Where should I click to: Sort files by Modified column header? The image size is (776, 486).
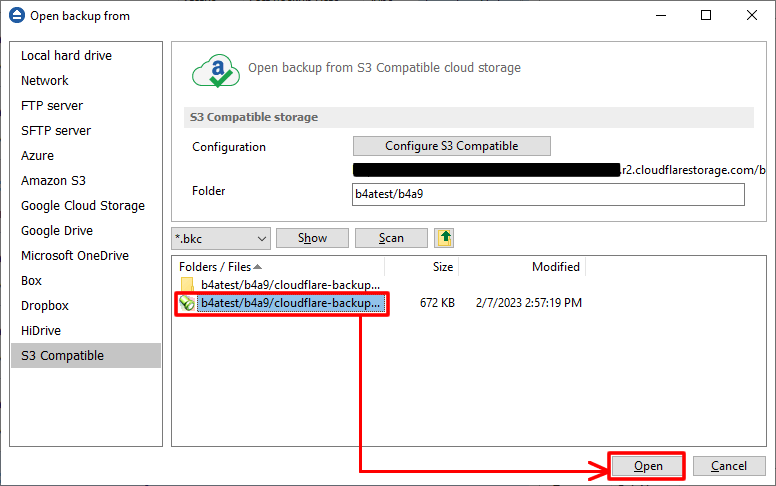(x=555, y=267)
